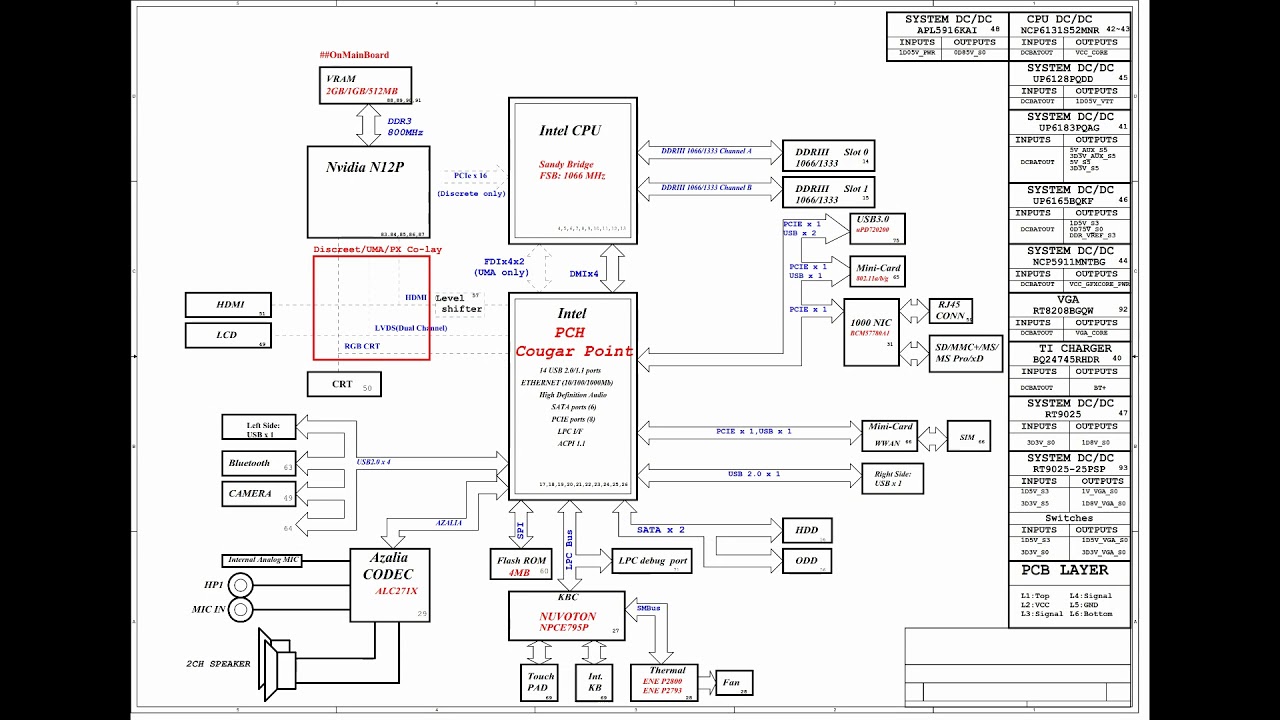Screen dimensions: 1280x720
Task: Select the "Int. KB" block
Action: [595, 683]
